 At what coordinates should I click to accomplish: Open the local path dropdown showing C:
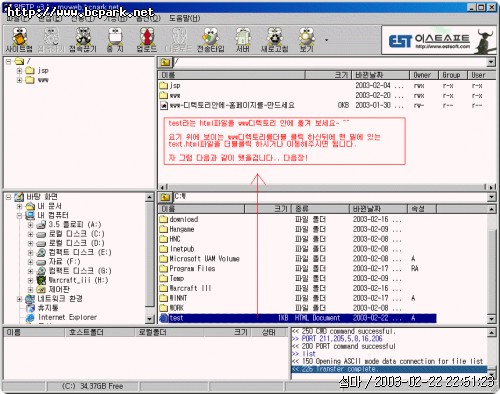tap(491, 197)
